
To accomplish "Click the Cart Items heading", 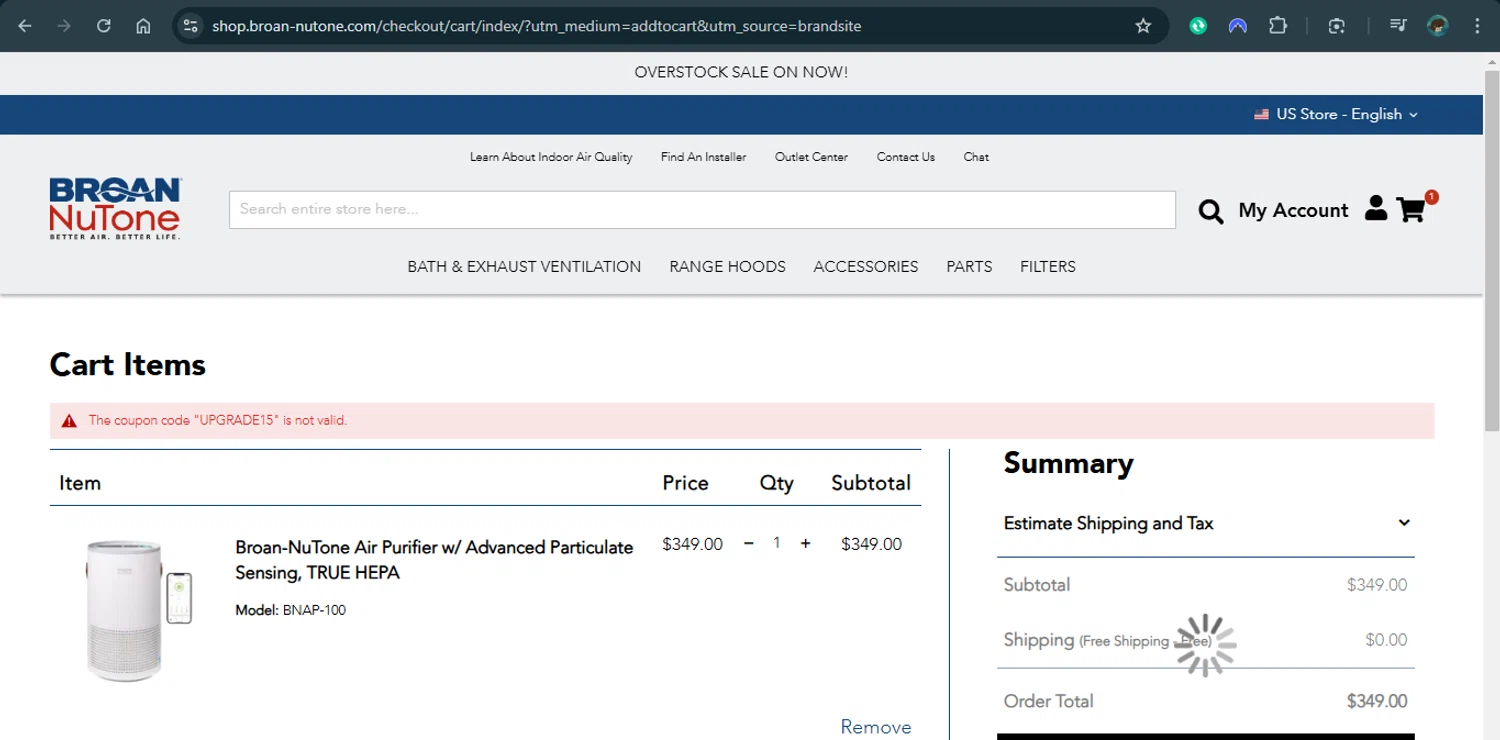I will (x=128, y=365).
